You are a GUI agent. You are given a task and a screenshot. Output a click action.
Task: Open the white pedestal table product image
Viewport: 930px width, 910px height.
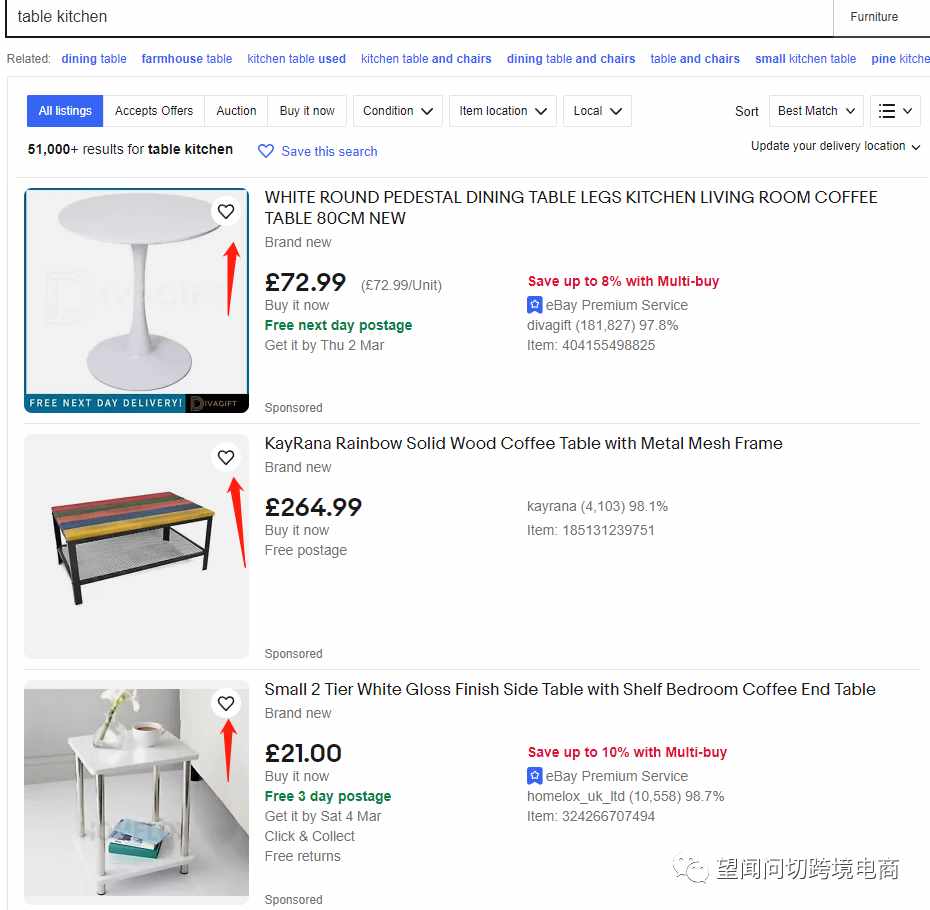(136, 300)
